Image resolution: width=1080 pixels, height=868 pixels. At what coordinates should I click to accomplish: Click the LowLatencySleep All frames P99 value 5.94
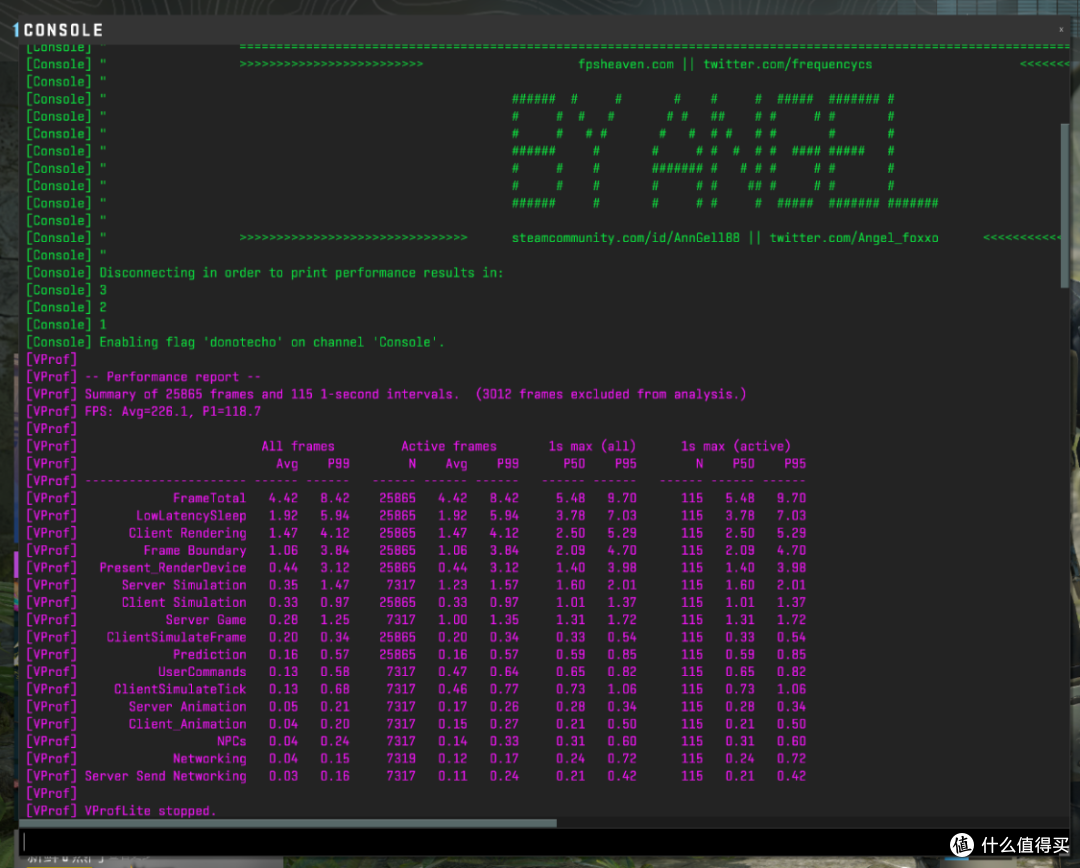click(x=335, y=515)
